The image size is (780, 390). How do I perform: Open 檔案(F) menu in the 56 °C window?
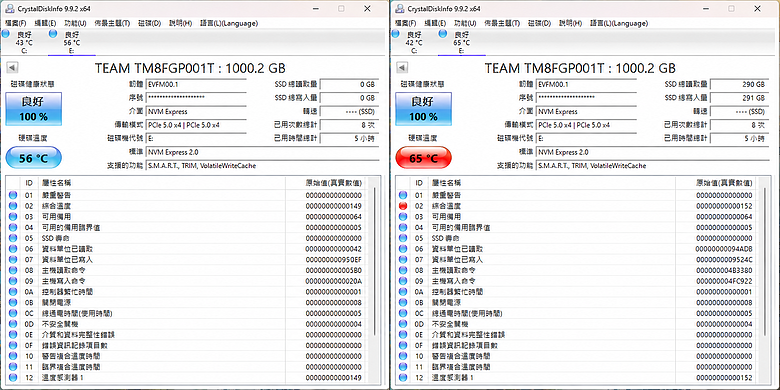tap(15, 23)
